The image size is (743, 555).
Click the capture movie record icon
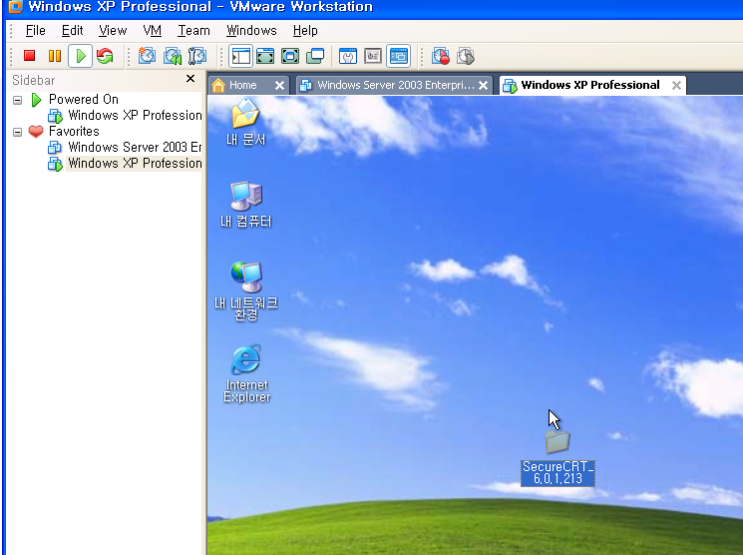441,56
